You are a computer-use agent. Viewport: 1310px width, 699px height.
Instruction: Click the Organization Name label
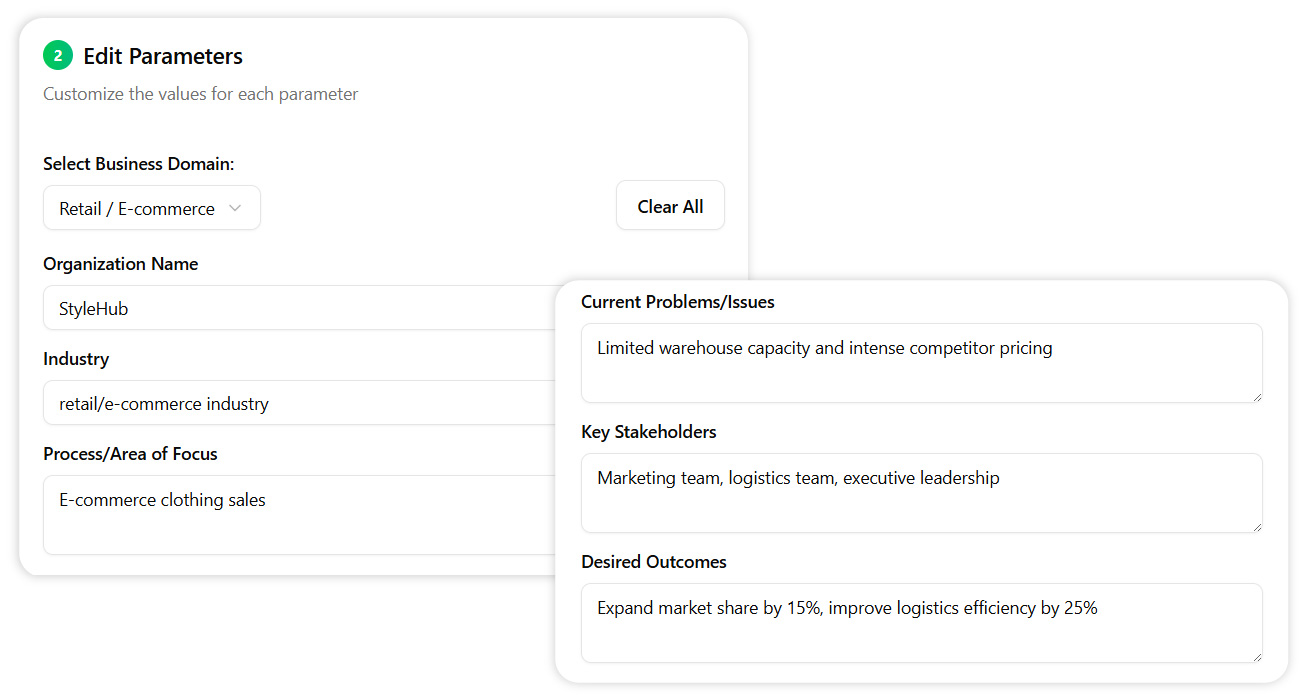120,264
